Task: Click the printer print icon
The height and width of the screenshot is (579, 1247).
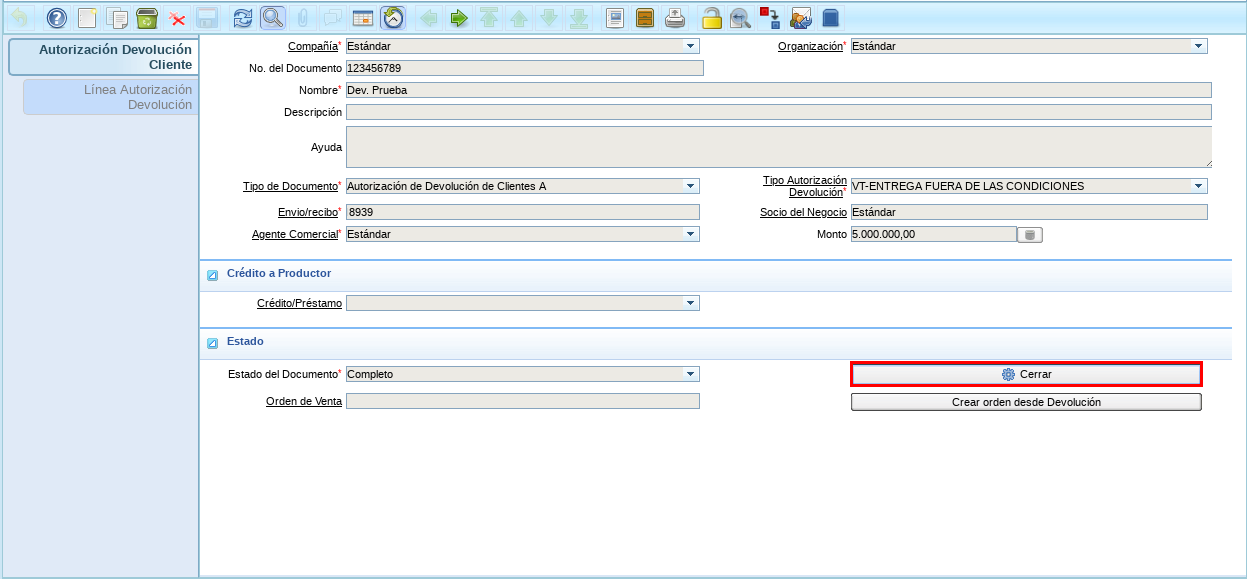Action: (x=675, y=18)
